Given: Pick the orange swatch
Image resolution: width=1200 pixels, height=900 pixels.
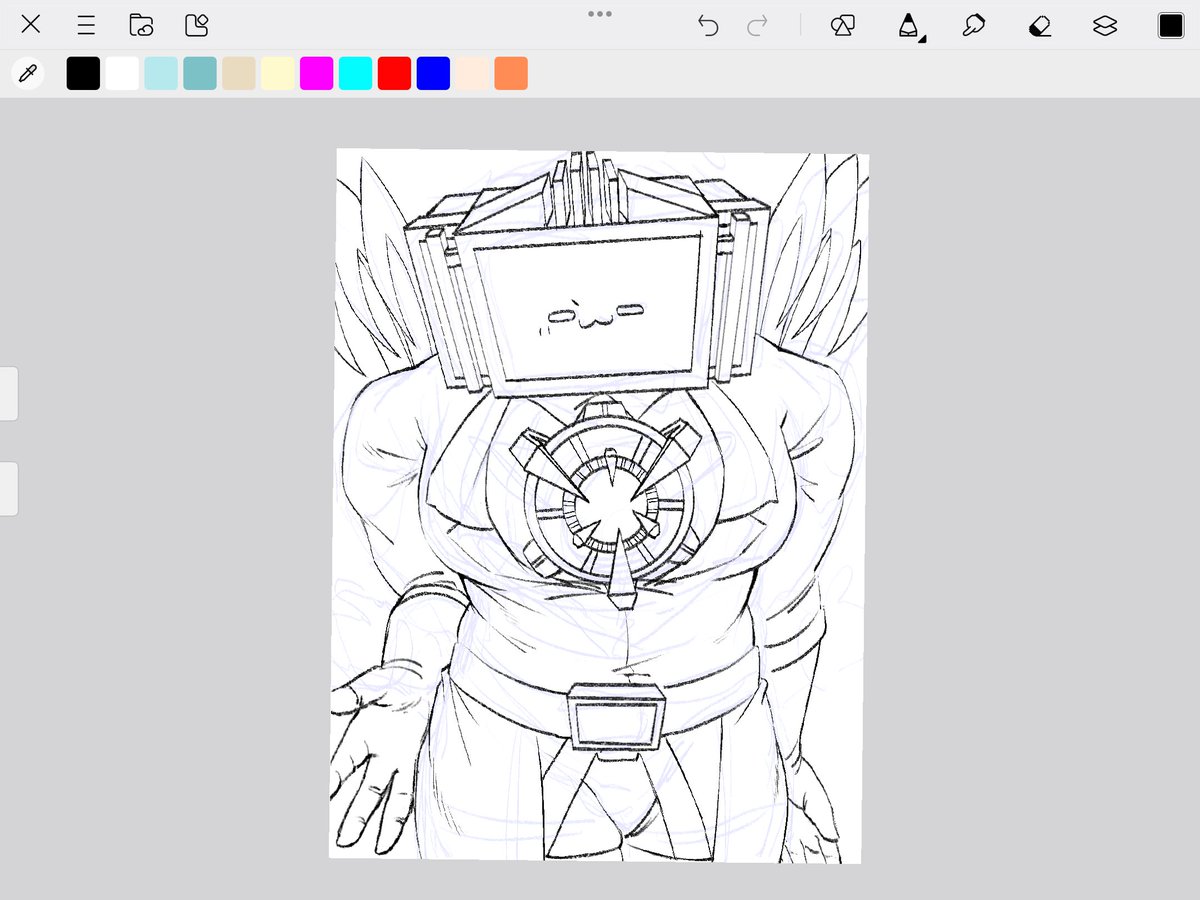Looking at the screenshot, I should 511,73.
